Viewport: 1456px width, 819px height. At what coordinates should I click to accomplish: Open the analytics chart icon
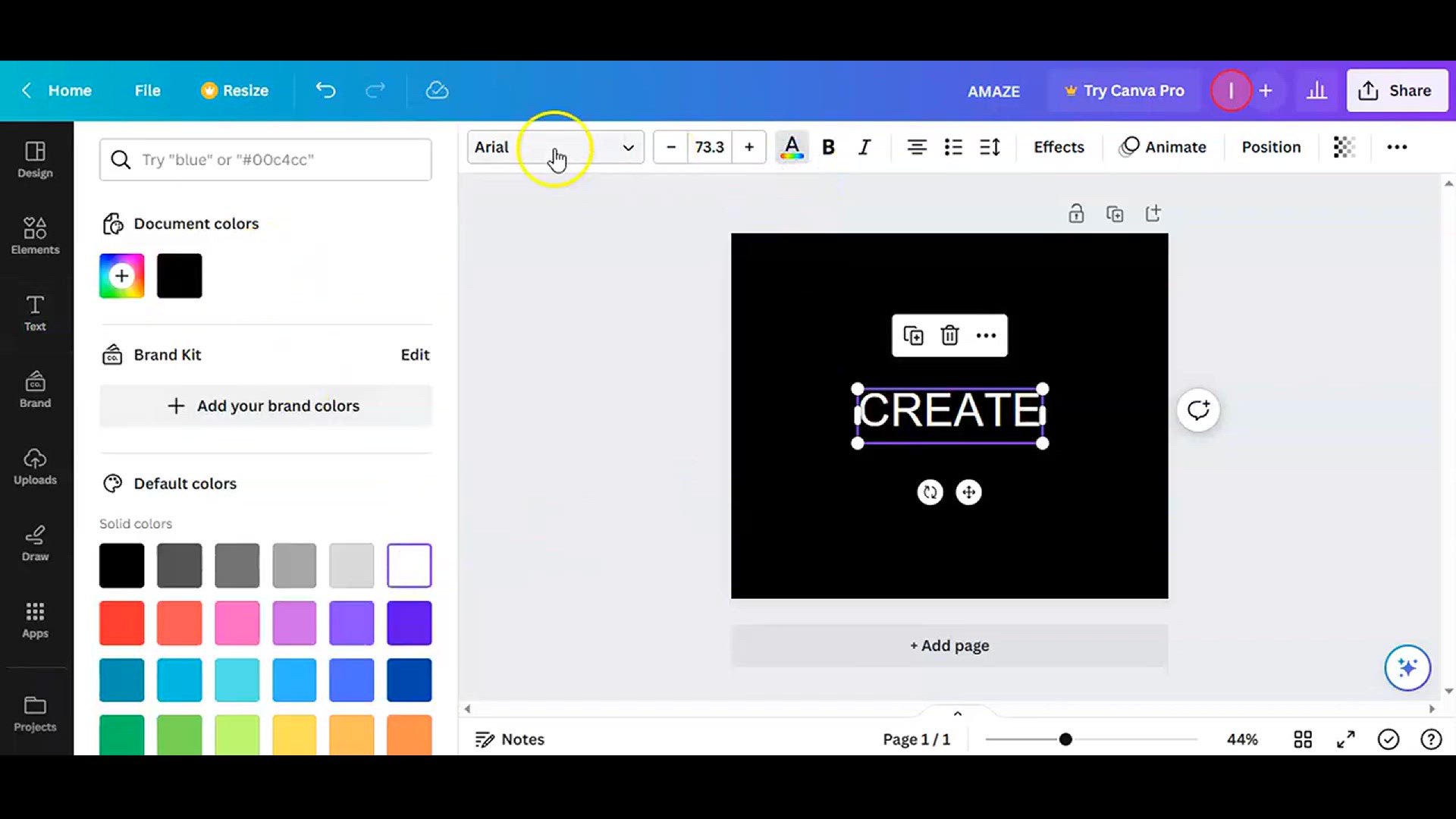pos(1316,90)
